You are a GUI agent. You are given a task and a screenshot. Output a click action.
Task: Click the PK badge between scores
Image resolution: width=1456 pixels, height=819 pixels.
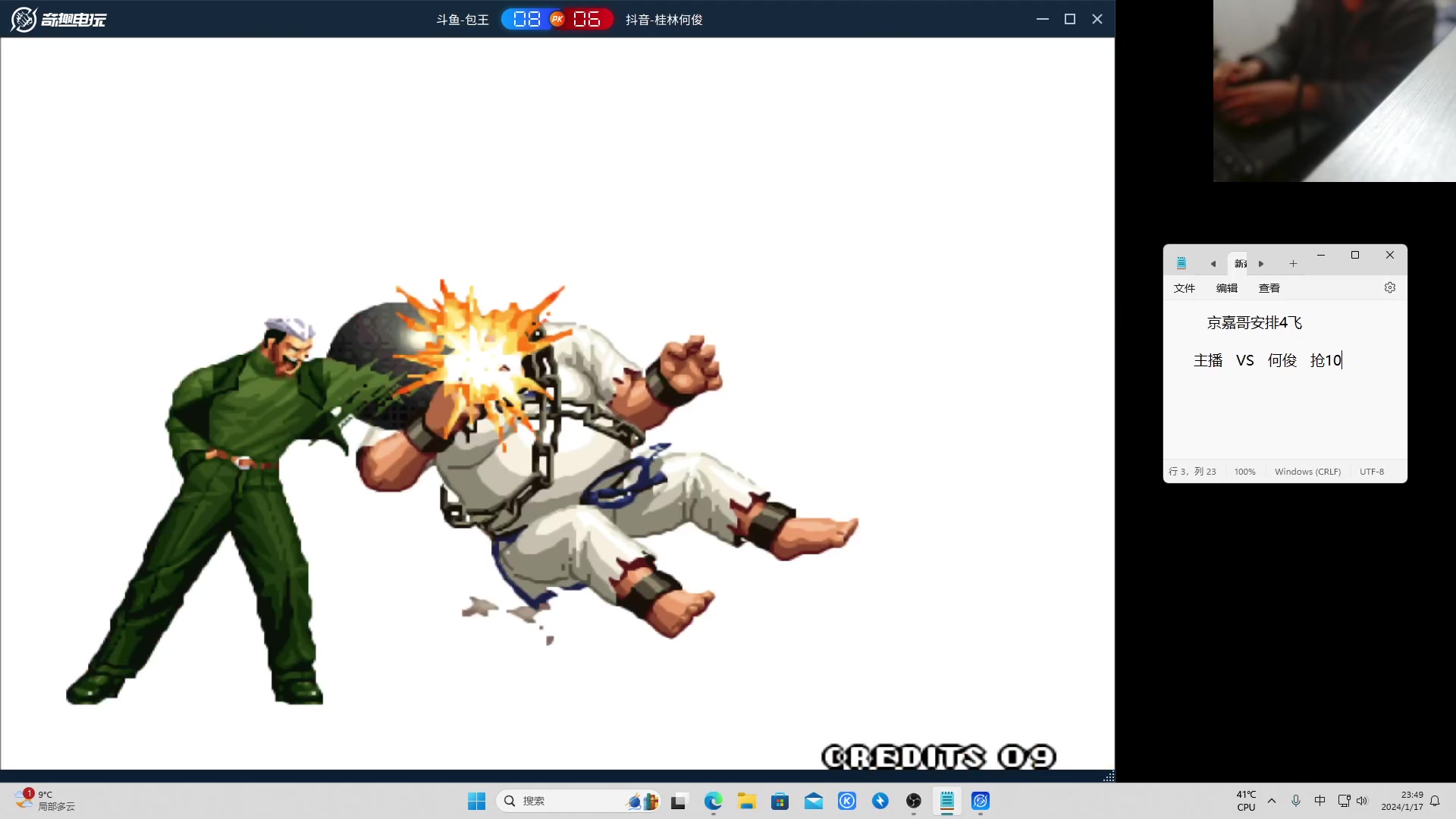pyautogui.click(x=557, y=19)
